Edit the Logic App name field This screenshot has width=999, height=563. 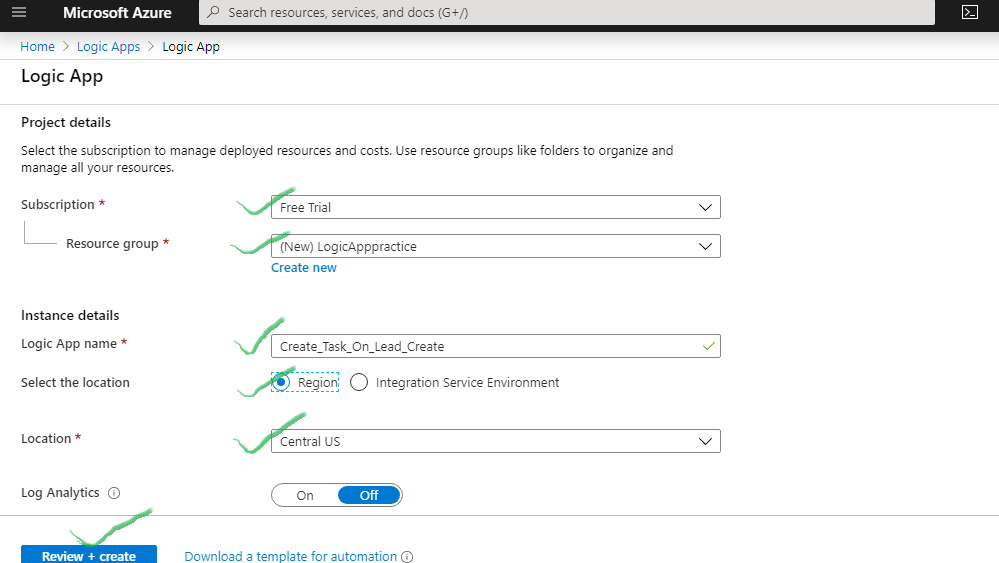[496, 346]
